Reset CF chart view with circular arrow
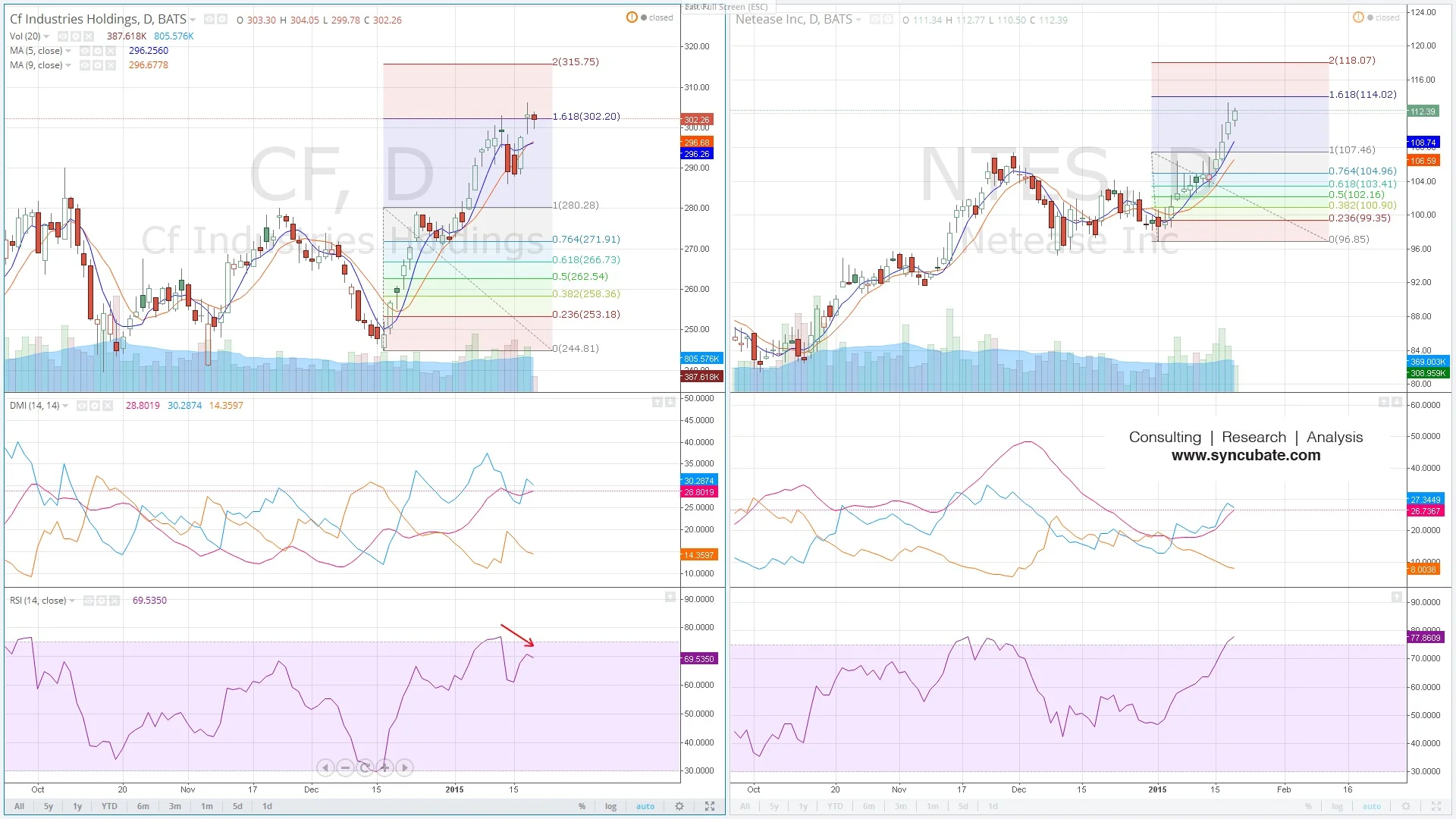The width and height of the screenshot is (1456, 819). point(365,767)
